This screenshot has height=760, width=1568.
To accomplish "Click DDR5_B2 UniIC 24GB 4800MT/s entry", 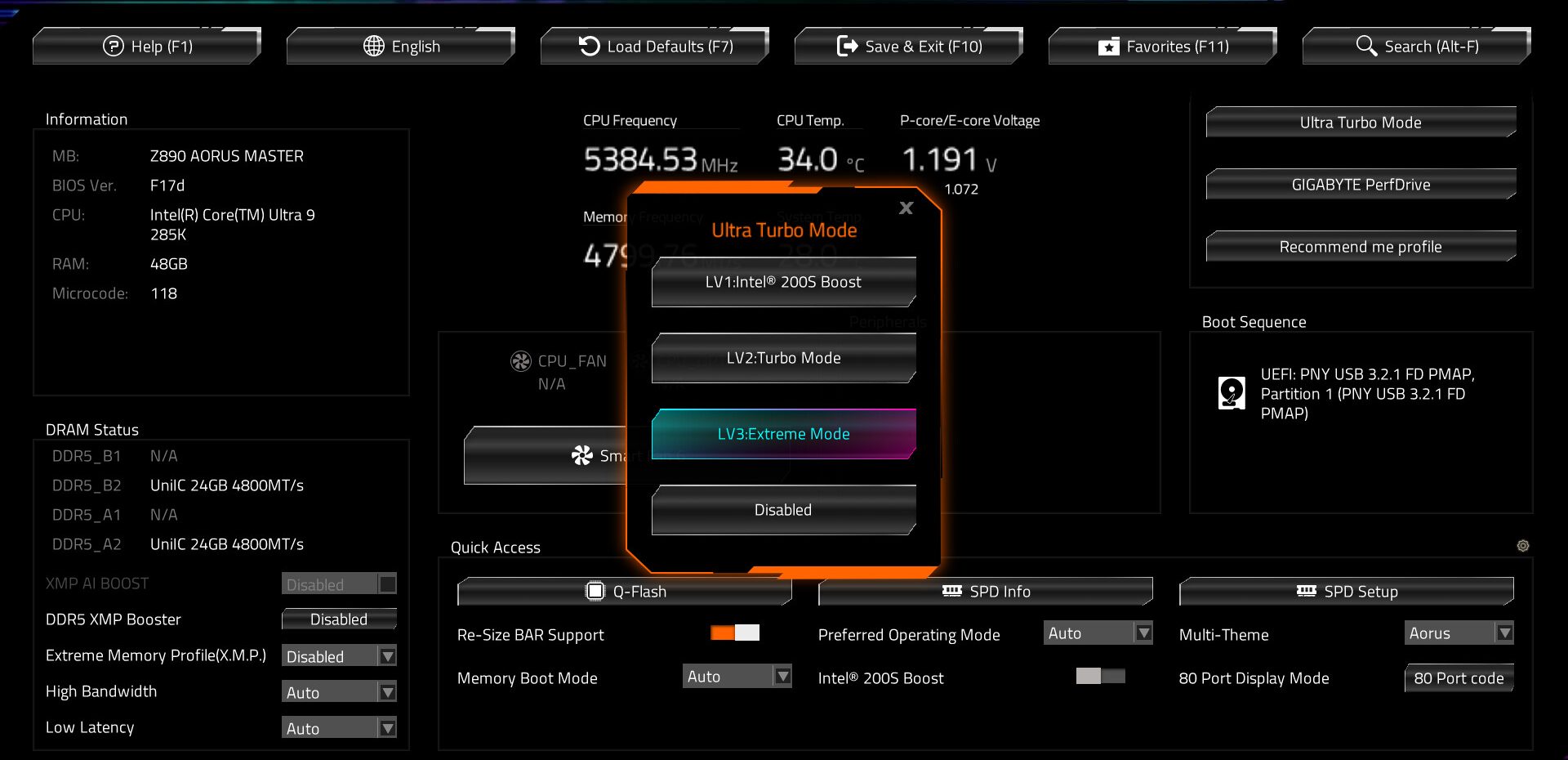I will 227,485.
